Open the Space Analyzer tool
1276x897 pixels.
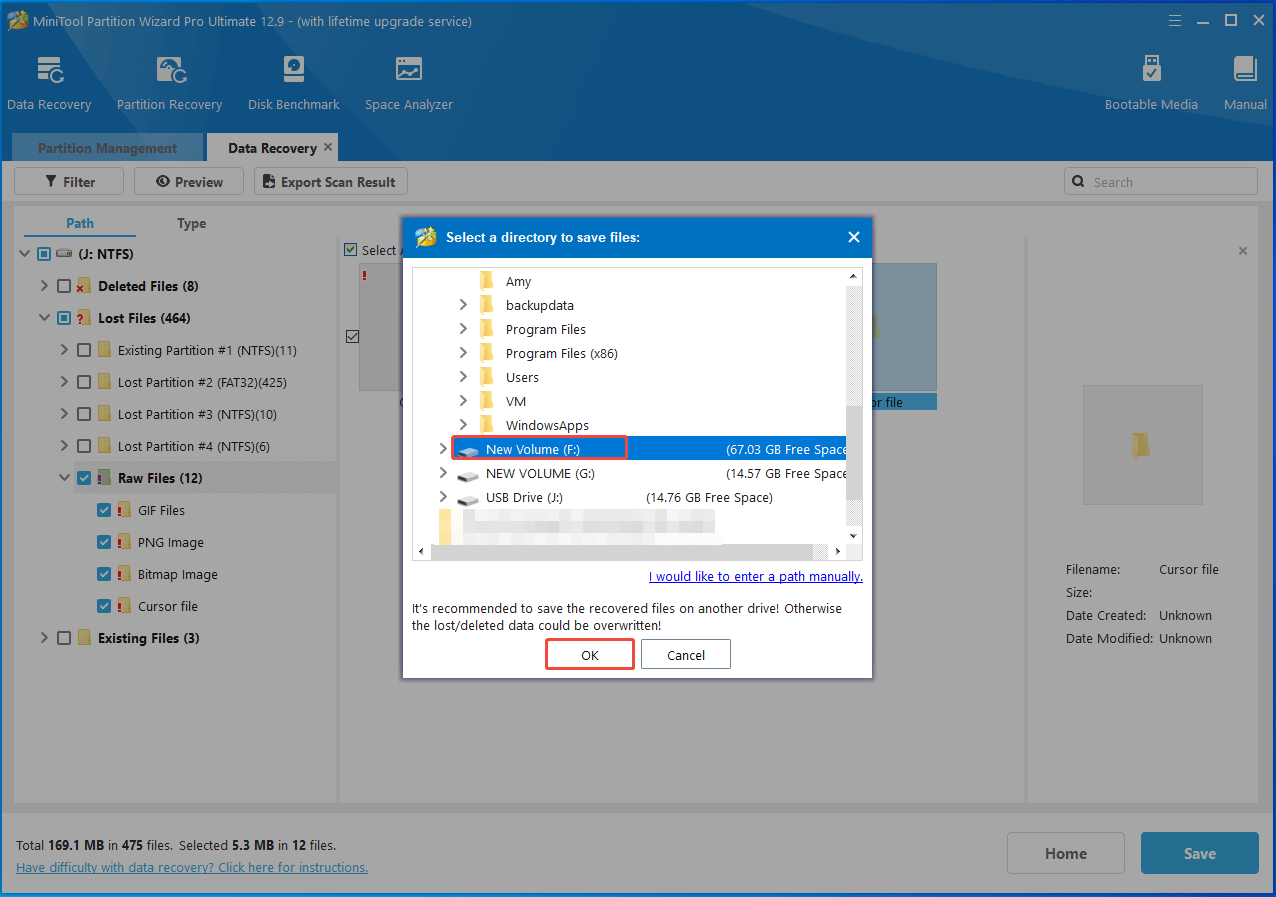[x=409, y=83]
